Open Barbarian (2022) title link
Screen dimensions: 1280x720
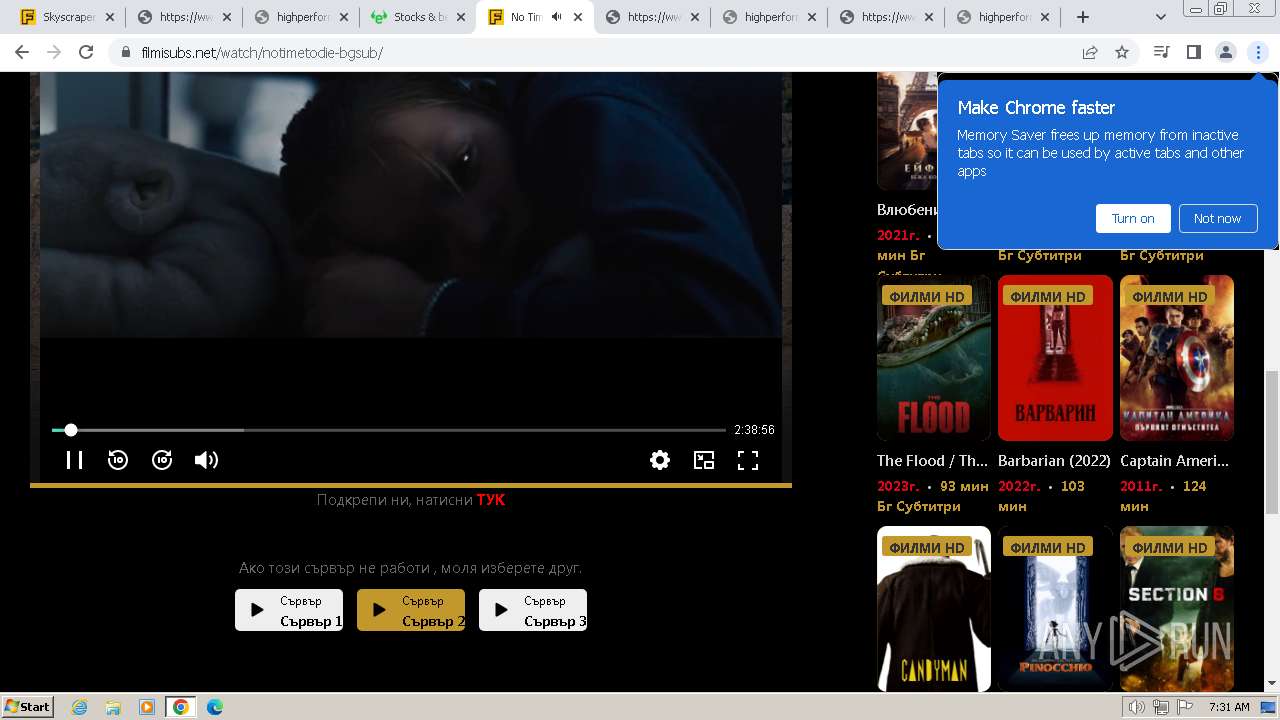tap(1054, 461)
